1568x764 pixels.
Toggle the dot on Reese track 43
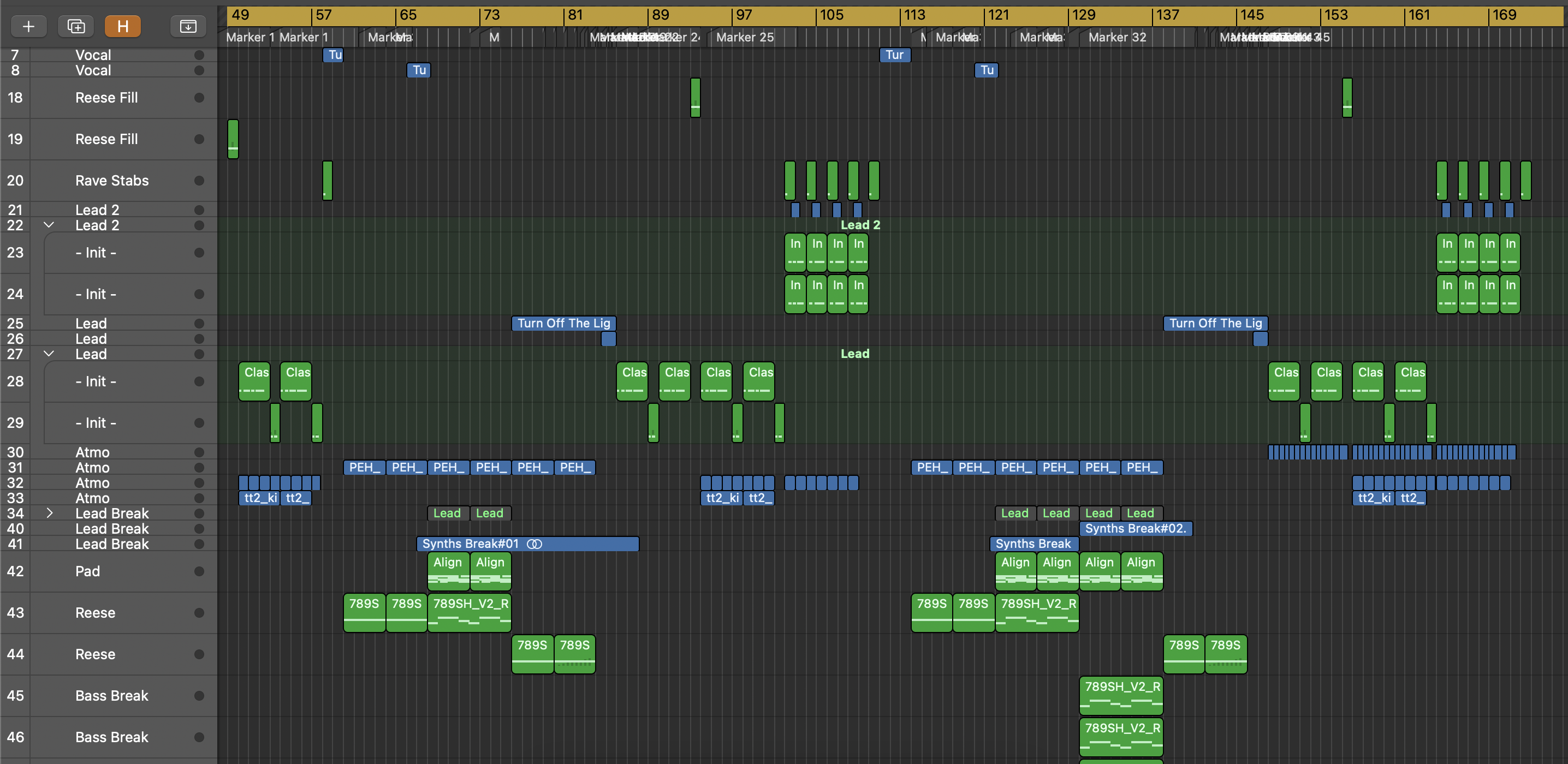(199, 612)
